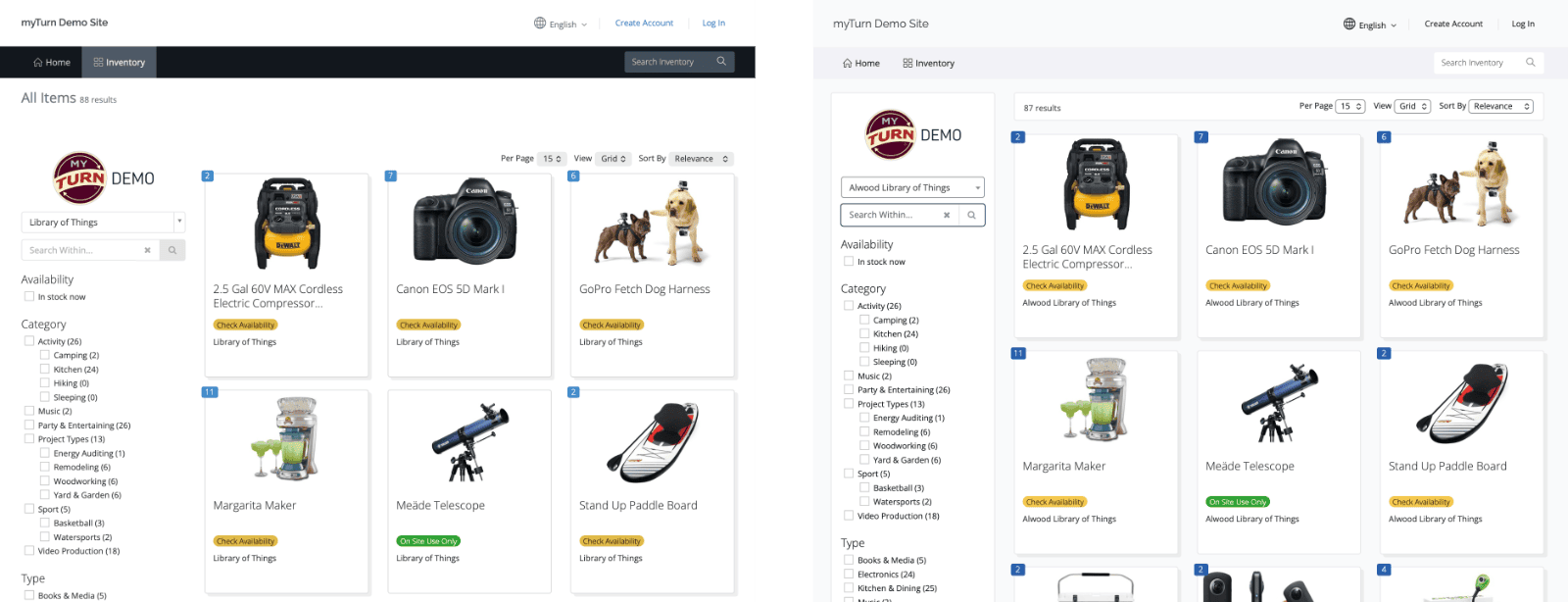1568x602 pixels.
Task: Click the Log In link
Action: point(1524,24)
